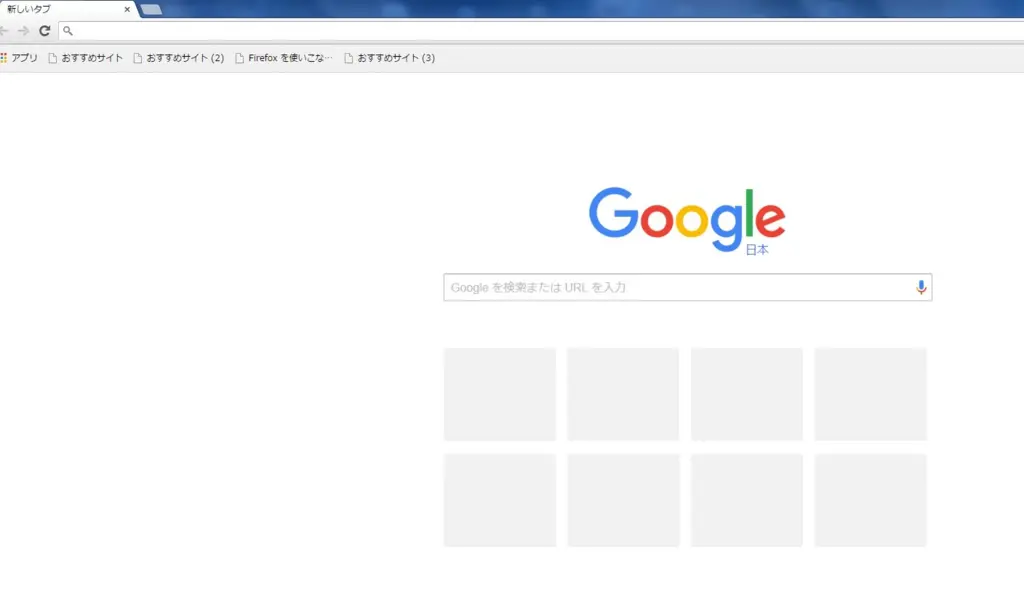
Task: Close the 新しいタブ tab
Action: click(x=127, y=9)
